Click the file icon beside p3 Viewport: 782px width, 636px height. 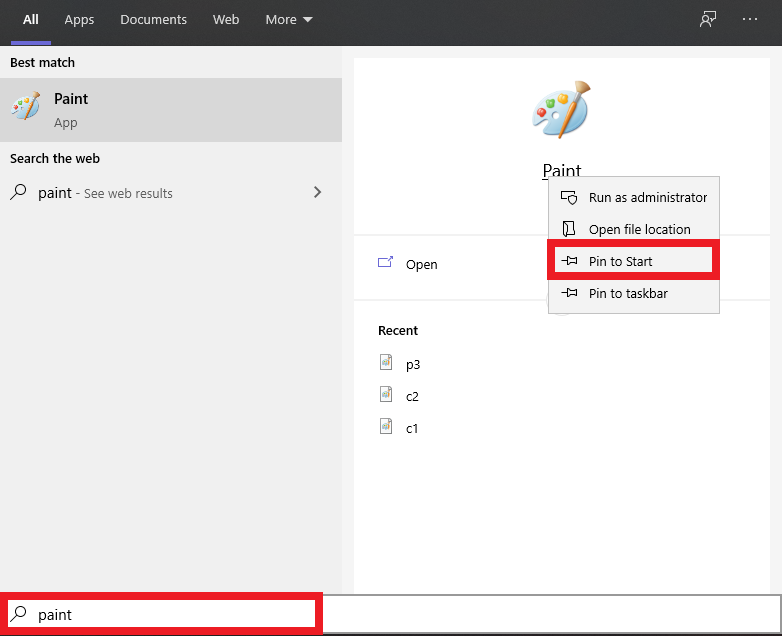coord(386,362)
